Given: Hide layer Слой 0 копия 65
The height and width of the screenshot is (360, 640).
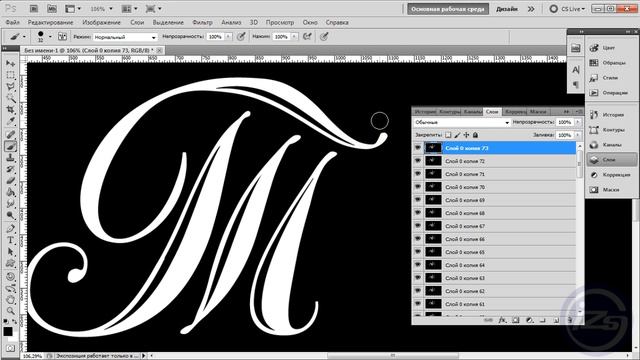Looking at the screenshot, I should click(418, 252).
